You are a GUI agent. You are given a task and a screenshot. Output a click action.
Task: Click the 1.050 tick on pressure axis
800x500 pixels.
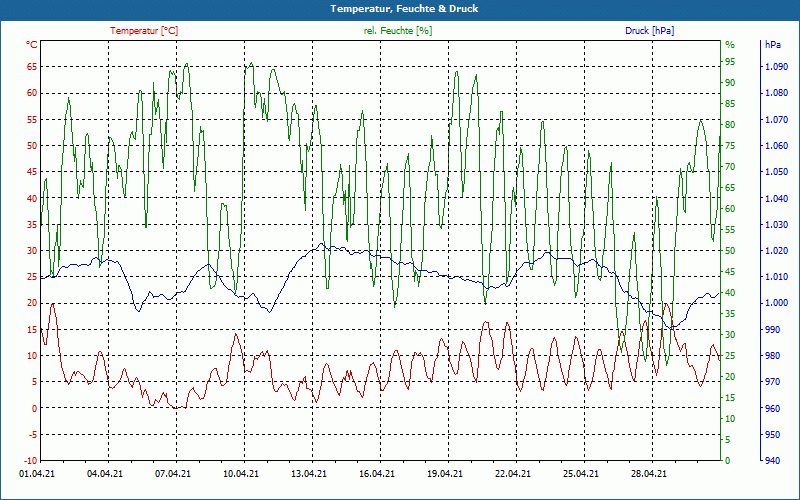click(777, 172)
